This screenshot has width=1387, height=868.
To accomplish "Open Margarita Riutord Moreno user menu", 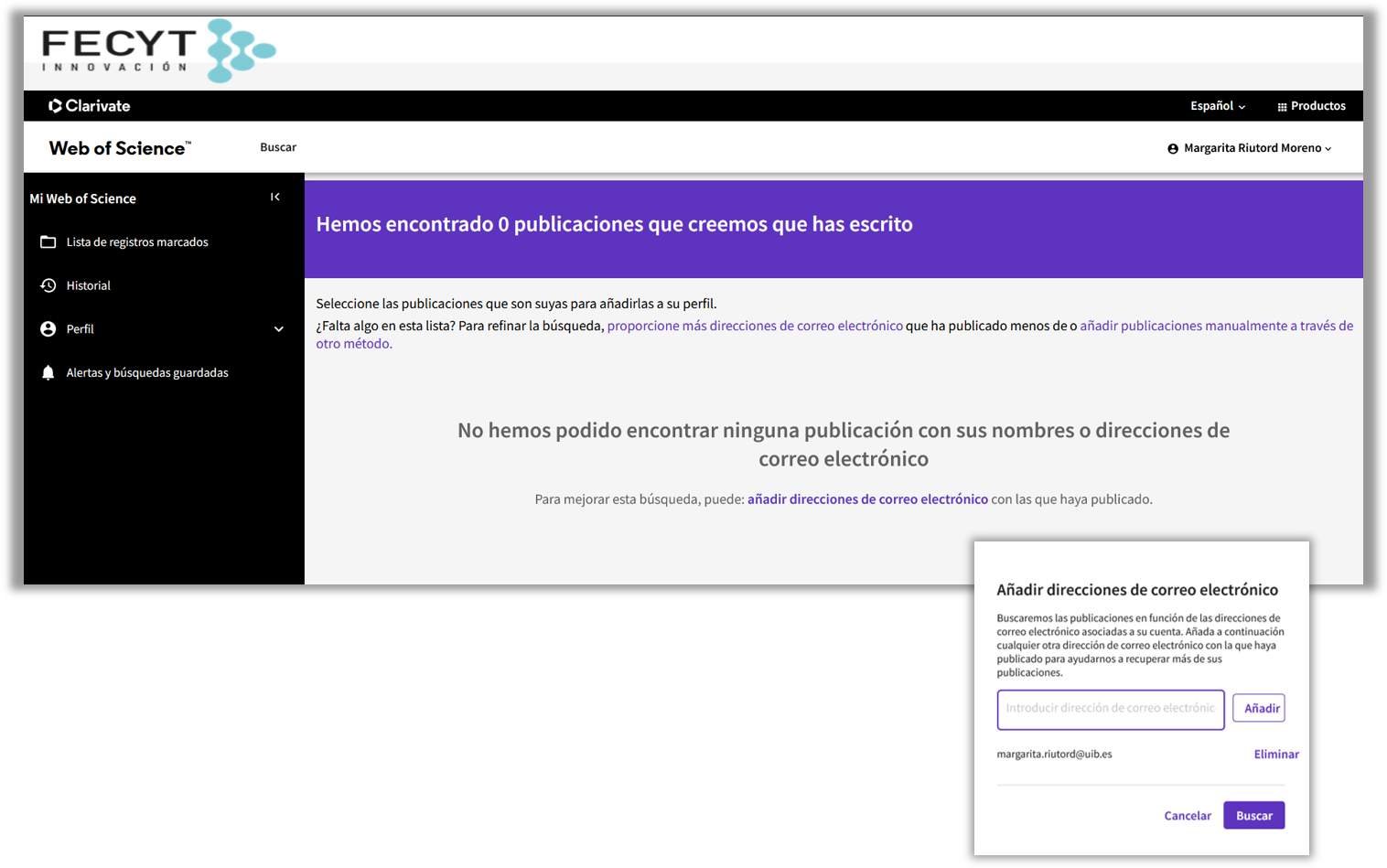I will click(1250, 148).
